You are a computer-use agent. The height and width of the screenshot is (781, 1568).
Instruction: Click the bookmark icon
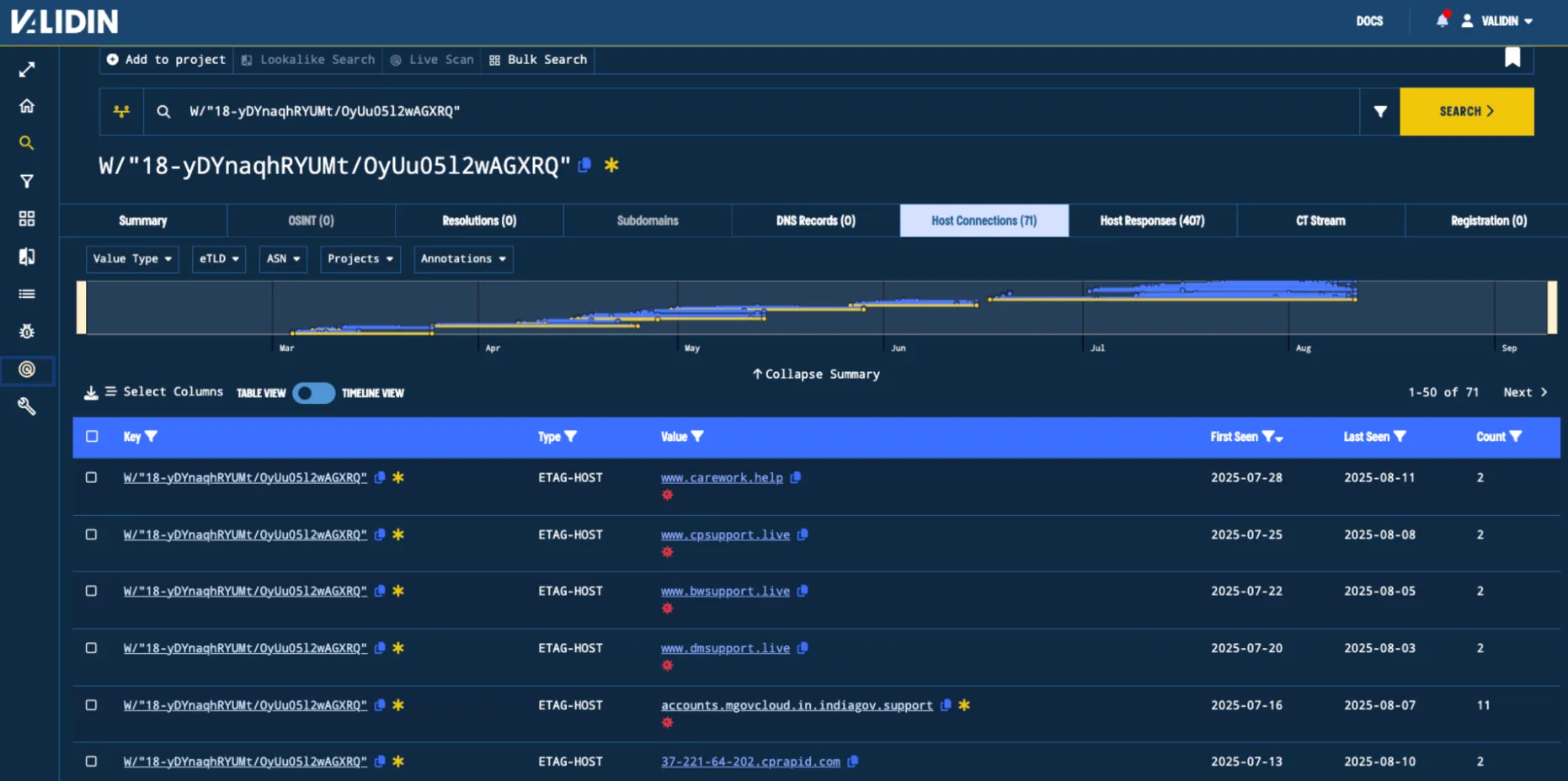click(1512, 57)
